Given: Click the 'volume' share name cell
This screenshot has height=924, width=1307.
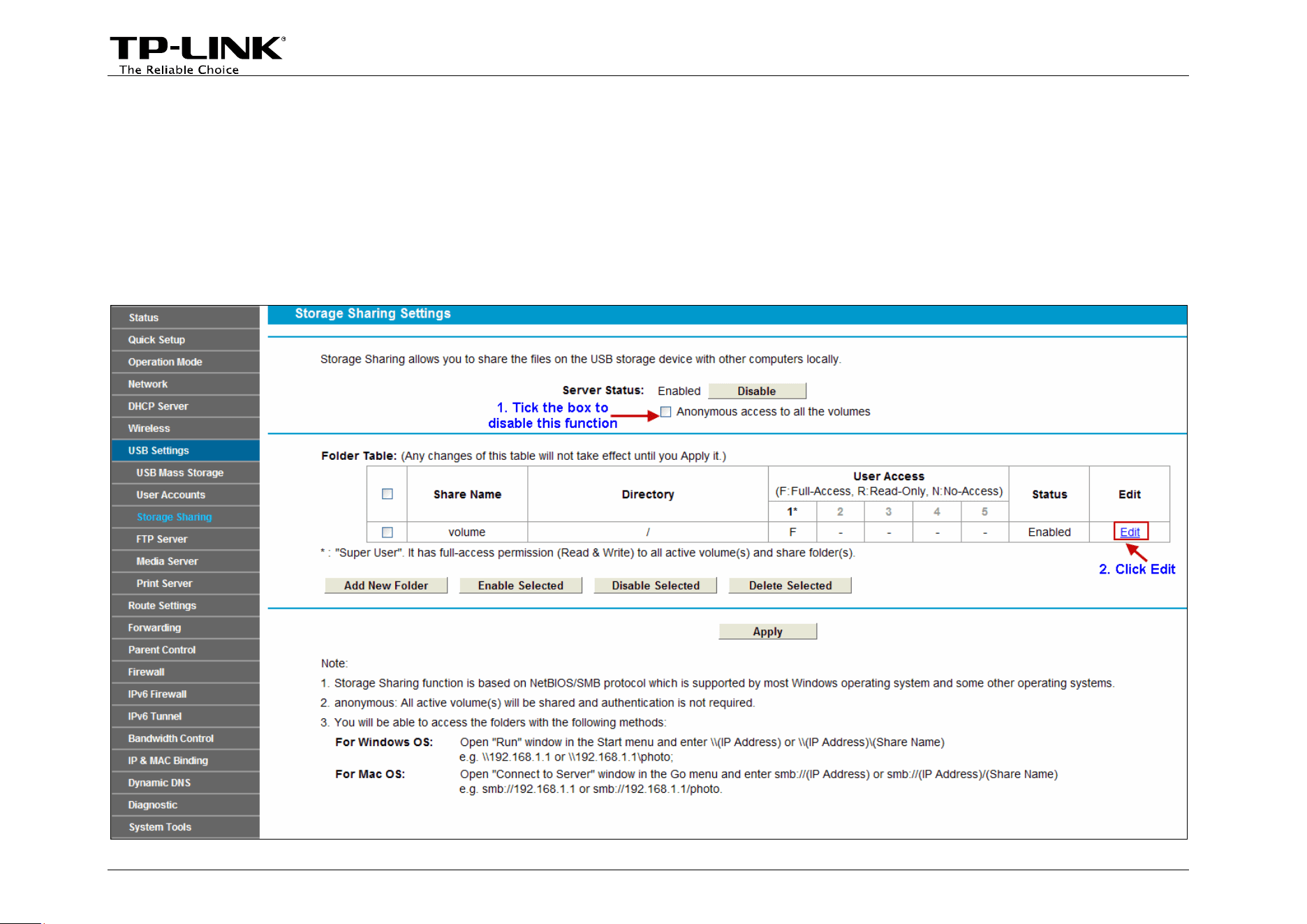Looking at the screenshot, I should tap(467, 532).
